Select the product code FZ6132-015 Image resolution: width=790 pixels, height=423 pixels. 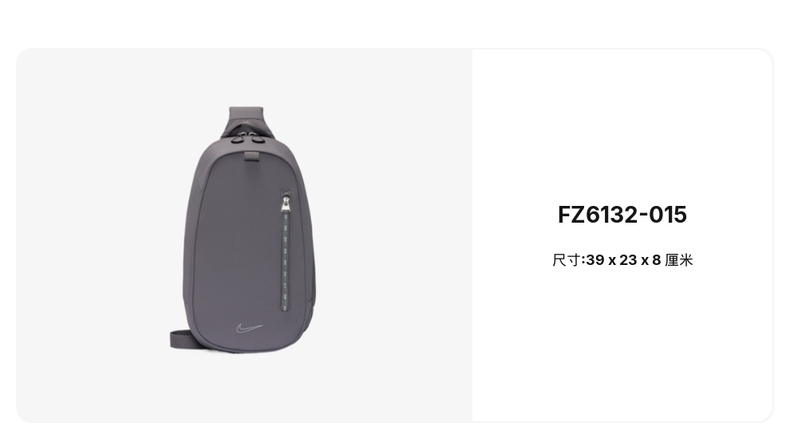622,215
